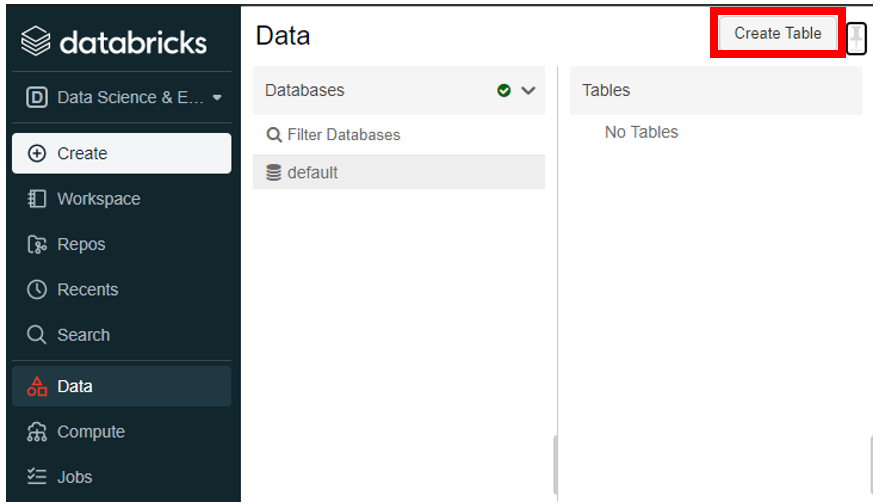Open Compute from the sidebar

(121, 432)
